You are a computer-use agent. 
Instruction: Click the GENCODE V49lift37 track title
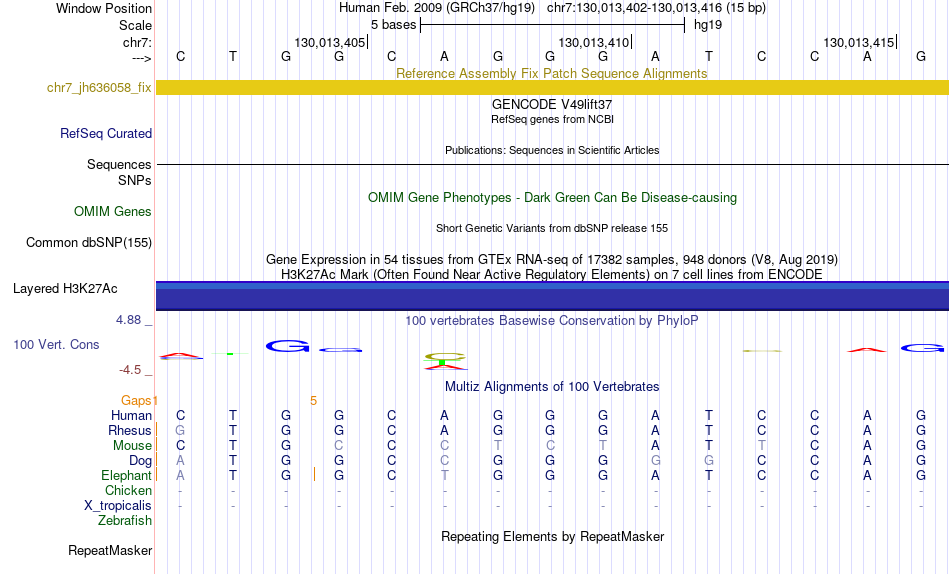551,104
